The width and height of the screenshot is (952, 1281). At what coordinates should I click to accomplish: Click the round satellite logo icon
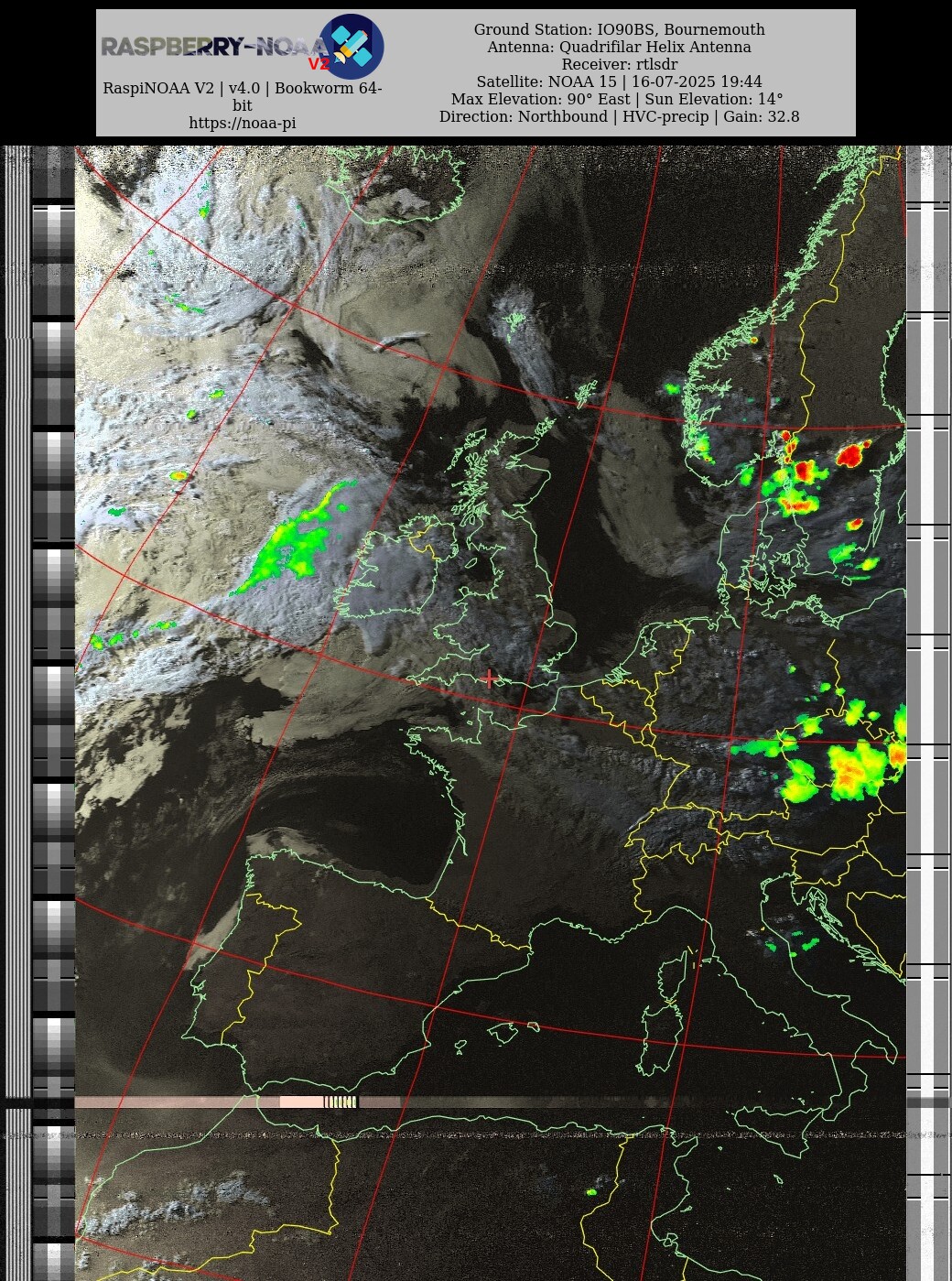coord(352,47)
